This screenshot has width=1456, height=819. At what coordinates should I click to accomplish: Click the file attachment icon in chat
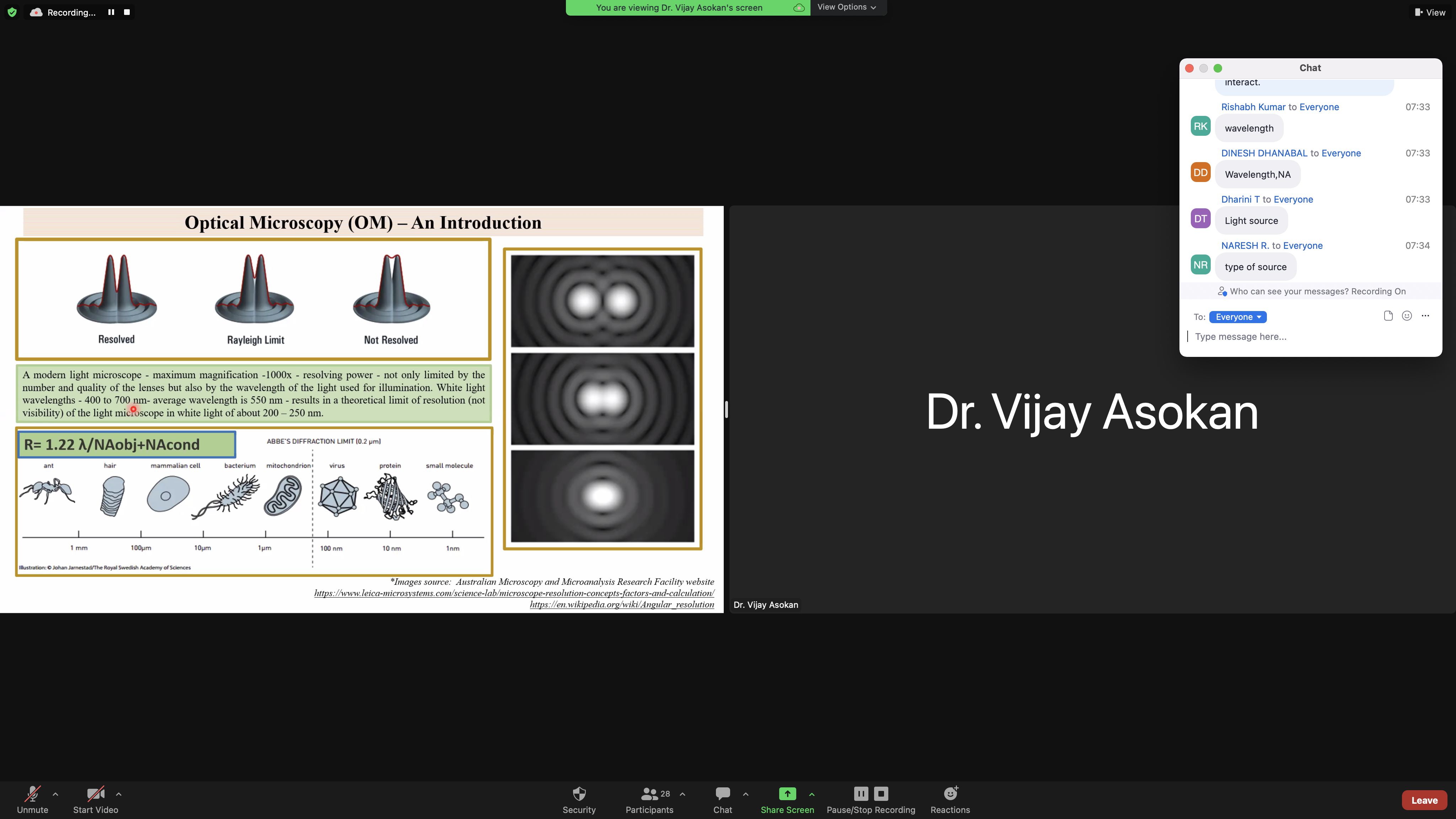click(1388, 316)
